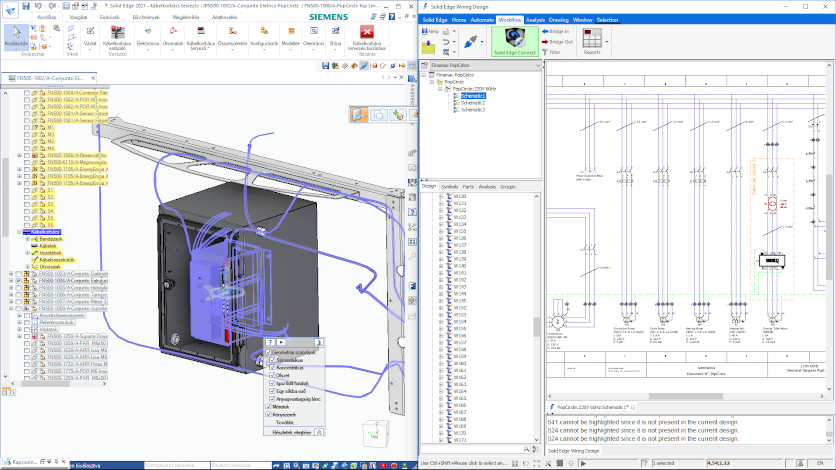836x470 pixels.
Task: Toggle Geometriai szabályok checkbox
Action: point(269,352)
